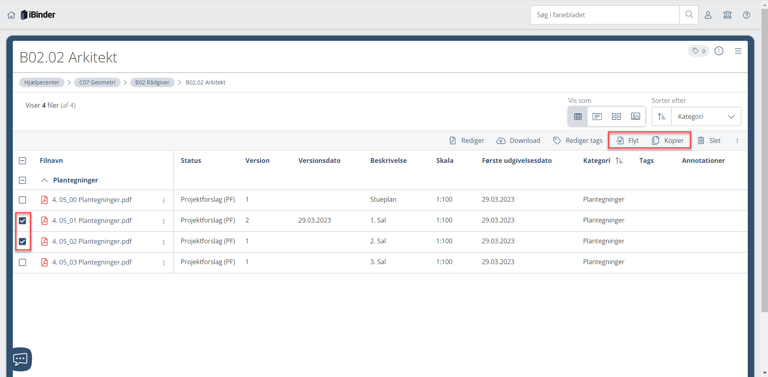Screen dimensions: 768x377
Task: Click the Flyt button
Action: (x=627, y=141)
